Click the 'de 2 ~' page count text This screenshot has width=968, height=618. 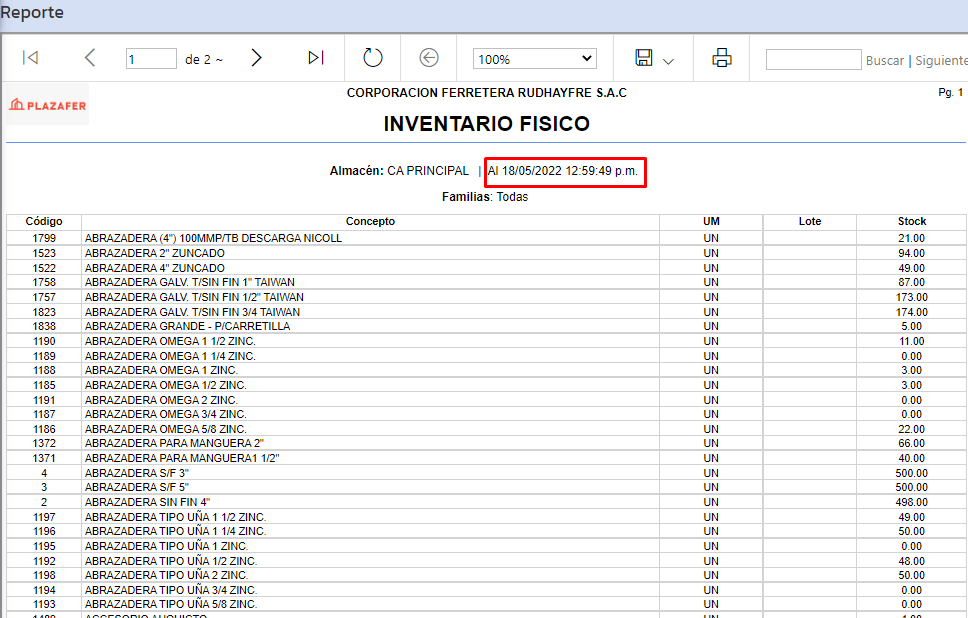coord(204,60)
